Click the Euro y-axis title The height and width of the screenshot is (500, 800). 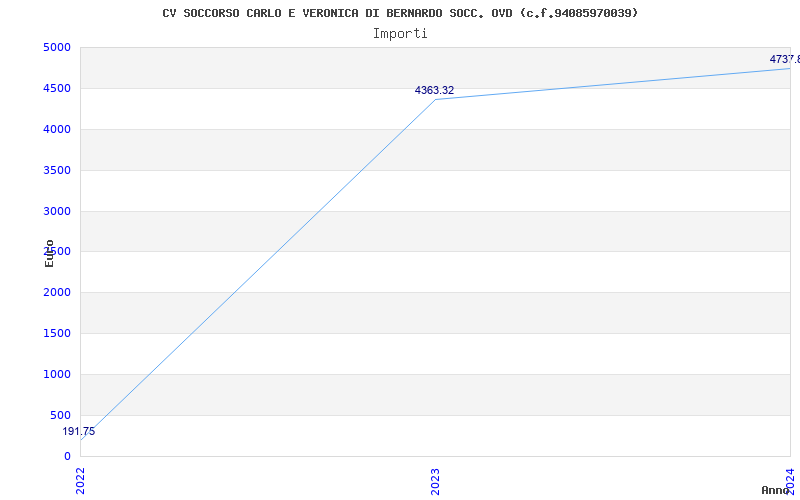pos(49,253)
